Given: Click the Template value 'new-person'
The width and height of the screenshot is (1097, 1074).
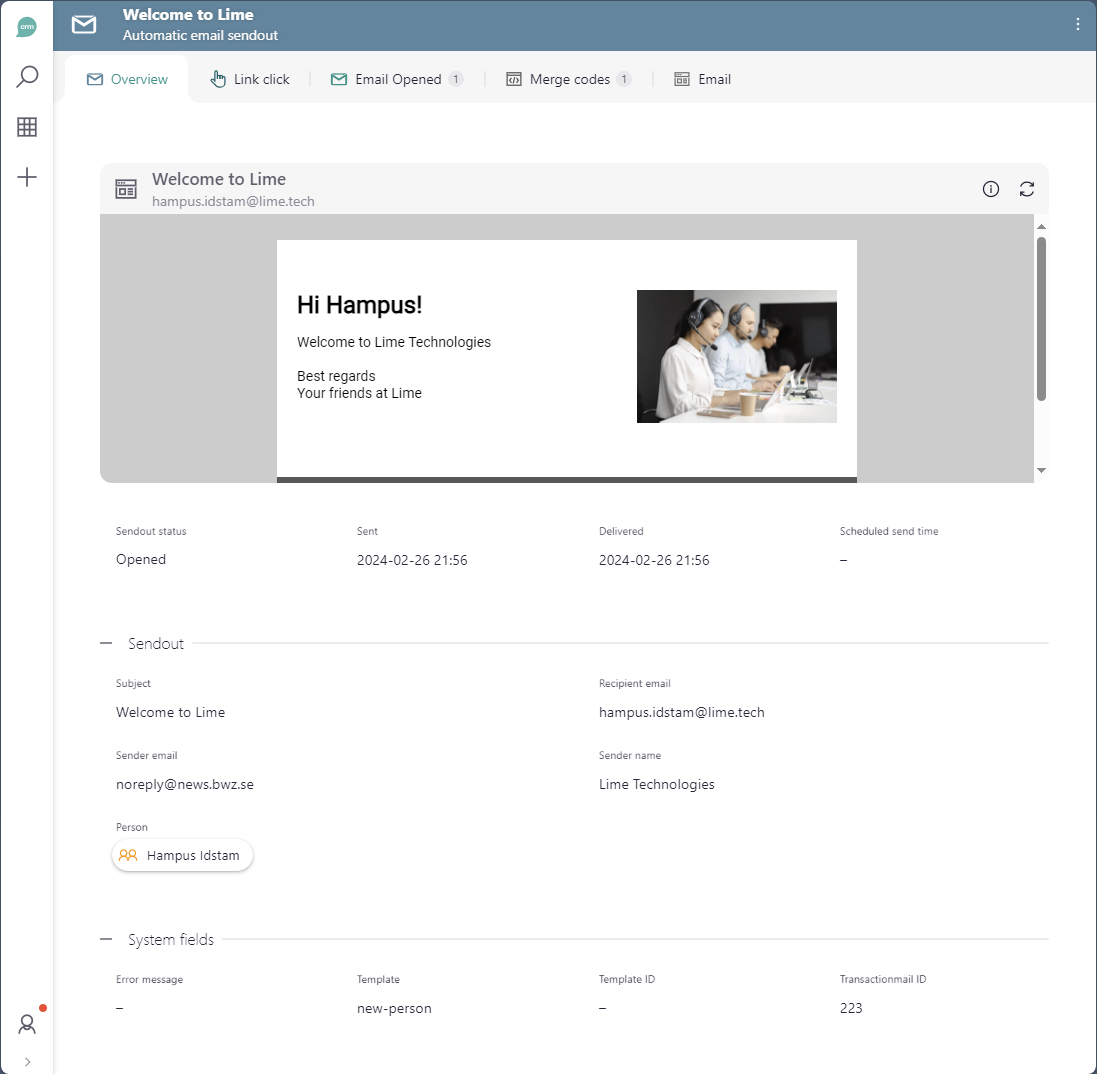Looking at the screenshot, I should [394, 1008].
